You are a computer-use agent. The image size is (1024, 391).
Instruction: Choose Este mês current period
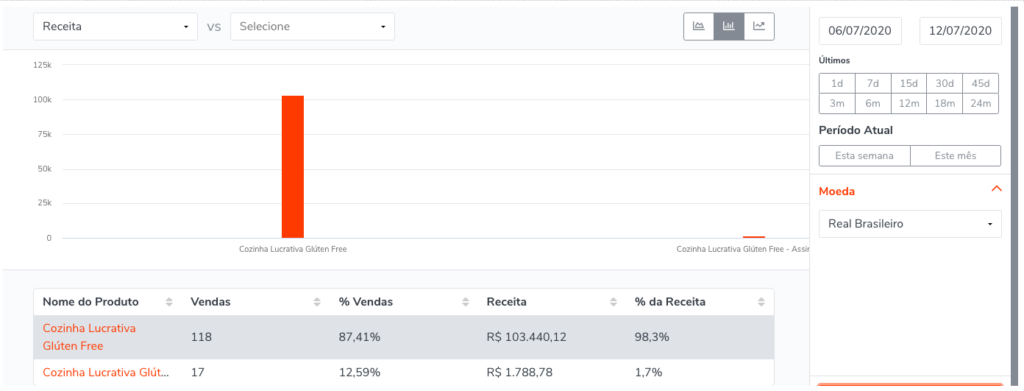pyautogui.click(x=955, y=156)
